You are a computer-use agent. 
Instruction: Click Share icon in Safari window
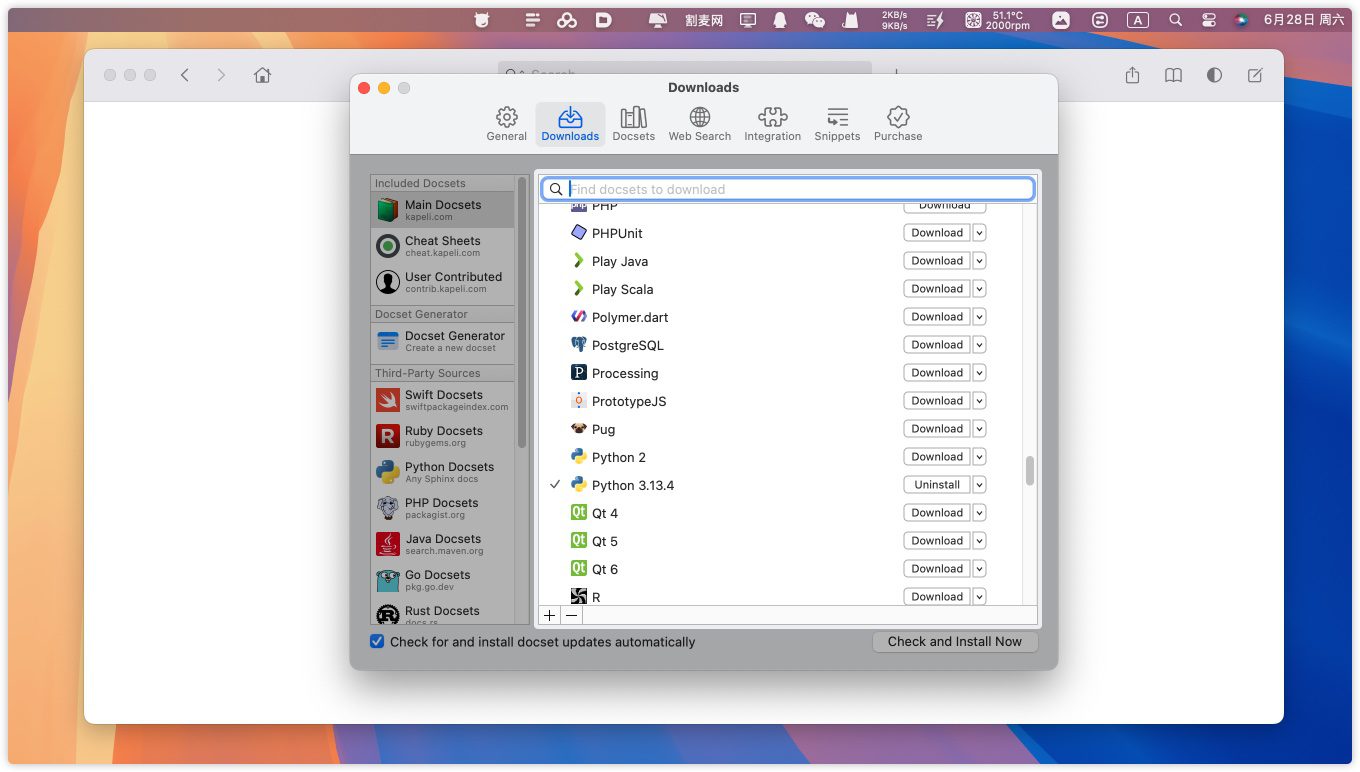[1132, 75]
